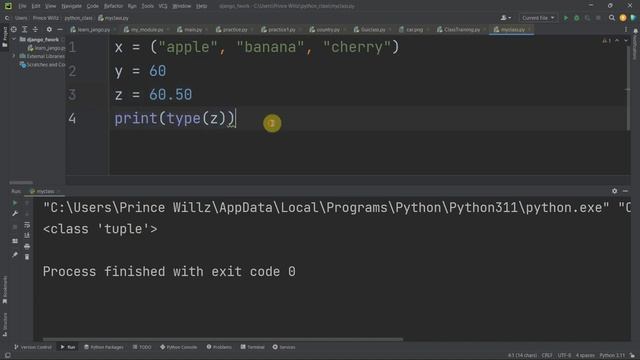Open the Code menu
The image size is (640, 360).
click(93, 6)
